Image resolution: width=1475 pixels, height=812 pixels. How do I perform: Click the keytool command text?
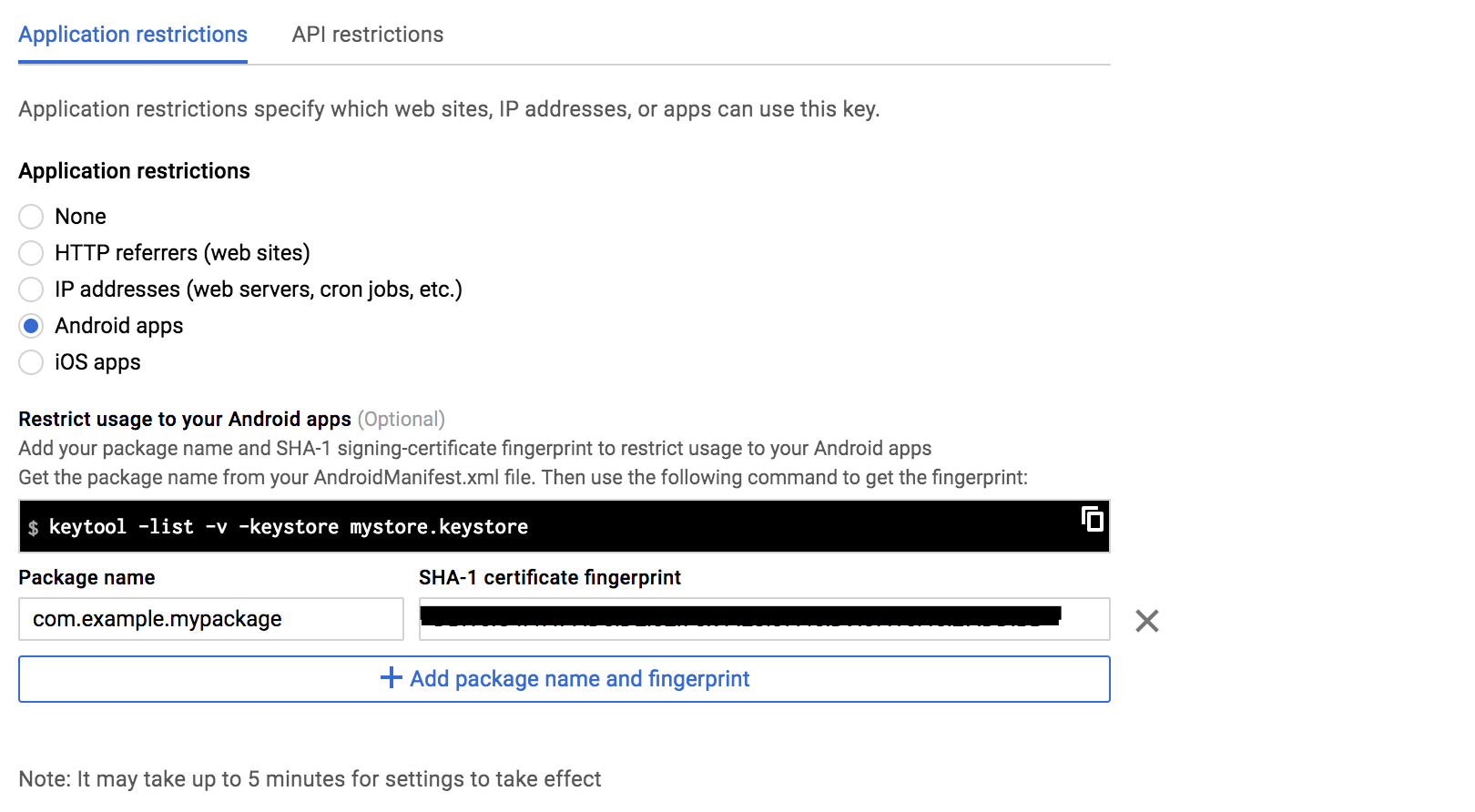click(x=288, y=527)
